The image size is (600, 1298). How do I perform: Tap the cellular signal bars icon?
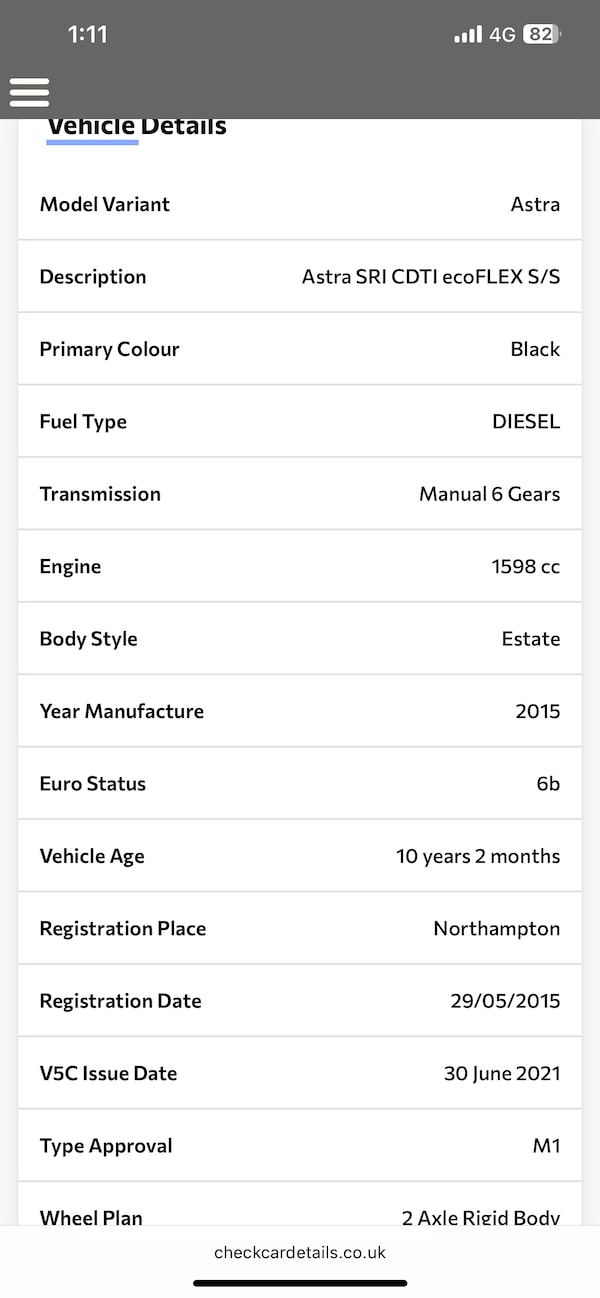pos(468,35)
